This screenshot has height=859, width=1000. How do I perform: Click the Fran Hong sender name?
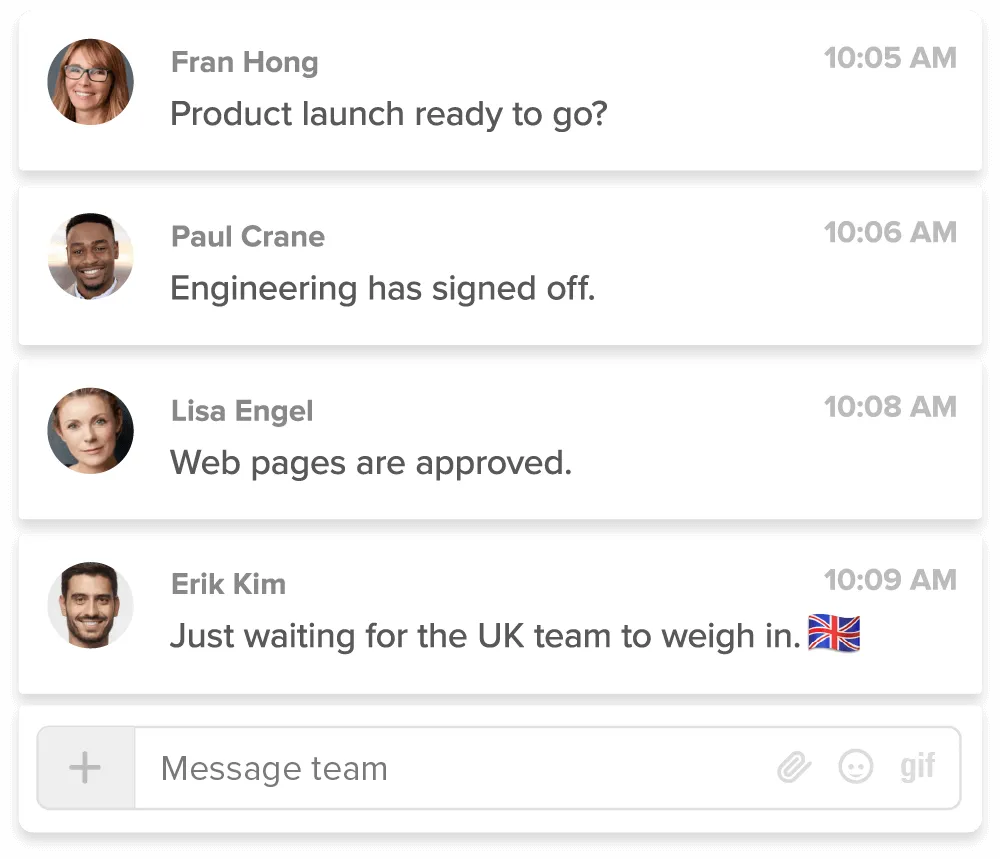tap(245, 62)
